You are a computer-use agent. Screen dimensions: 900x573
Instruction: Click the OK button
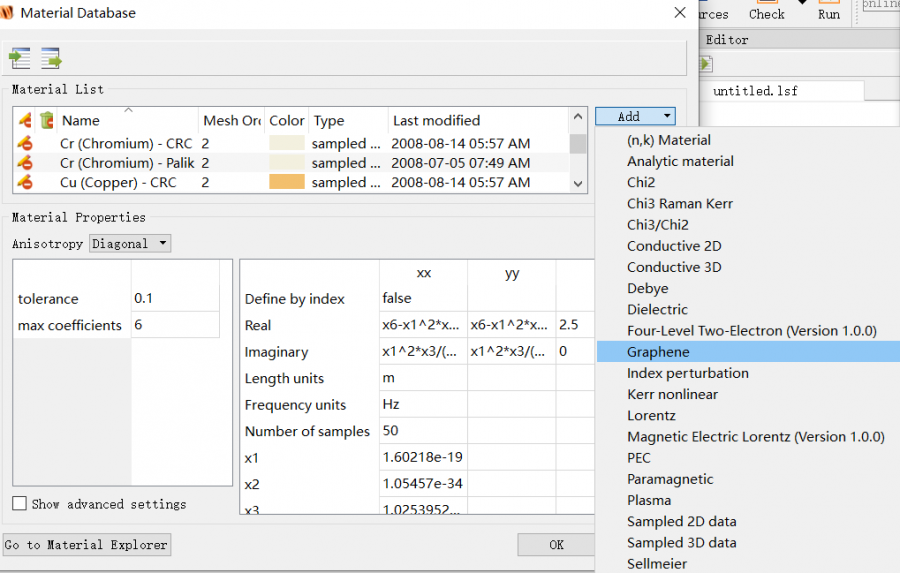pyautogui.click(x=556, y=545)
